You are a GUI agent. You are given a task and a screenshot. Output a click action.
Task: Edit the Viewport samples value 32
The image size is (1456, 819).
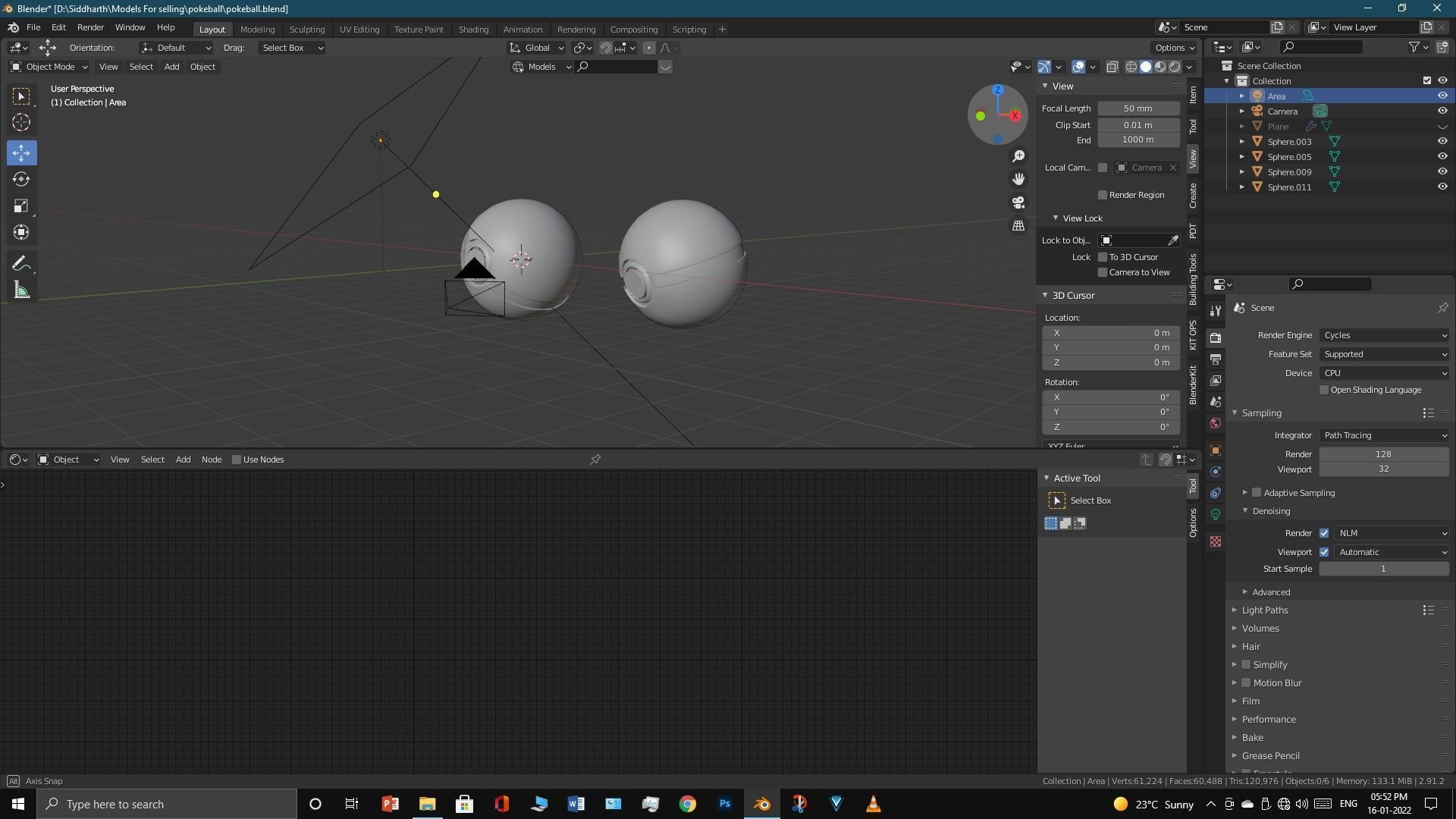1384,469
